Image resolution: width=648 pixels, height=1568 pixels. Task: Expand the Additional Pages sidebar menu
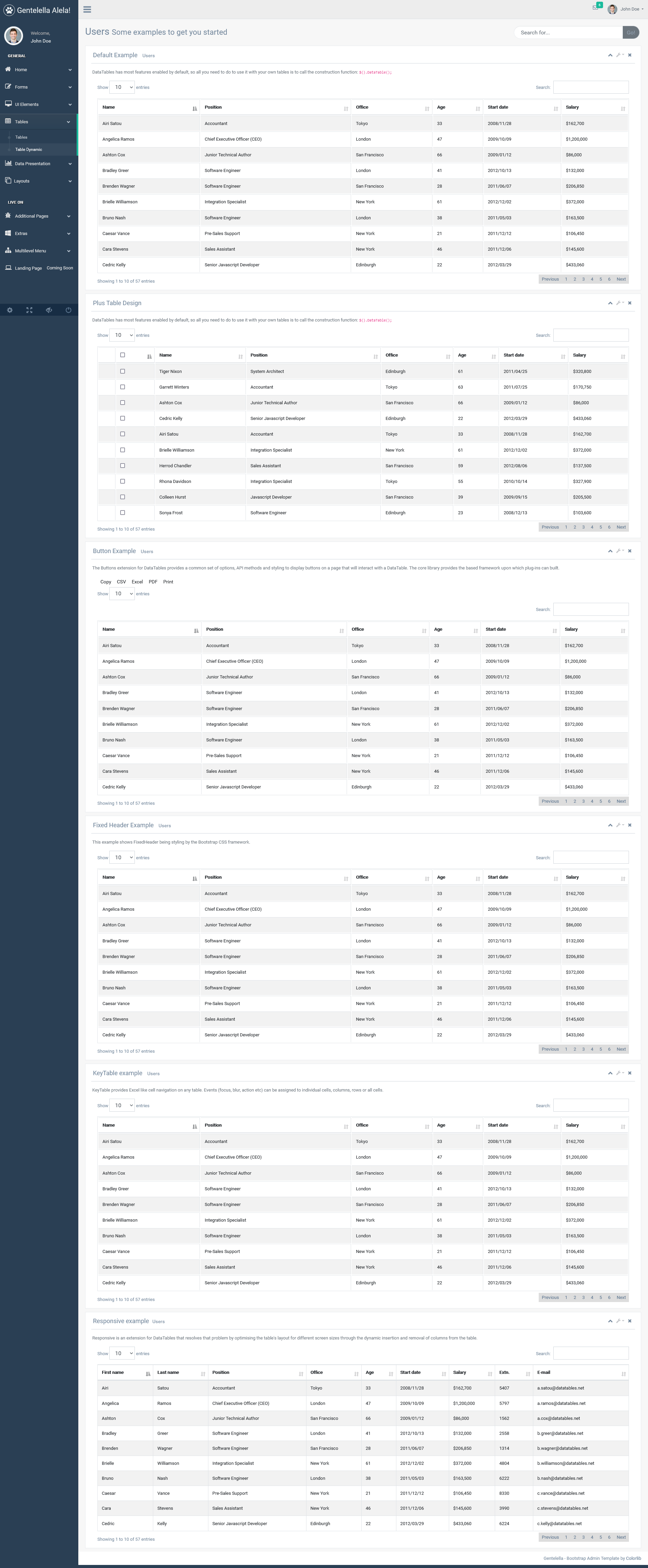[x=39, y=216]
